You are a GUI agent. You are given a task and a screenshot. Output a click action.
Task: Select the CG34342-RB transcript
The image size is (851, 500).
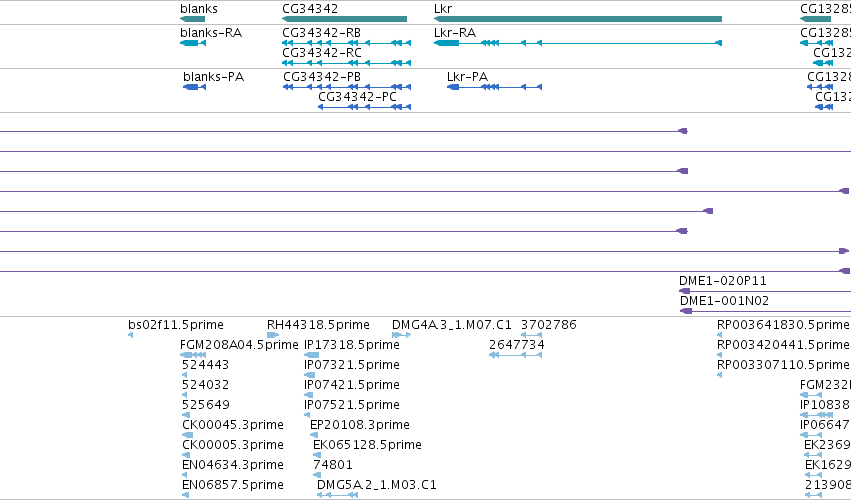pos(347,43)
